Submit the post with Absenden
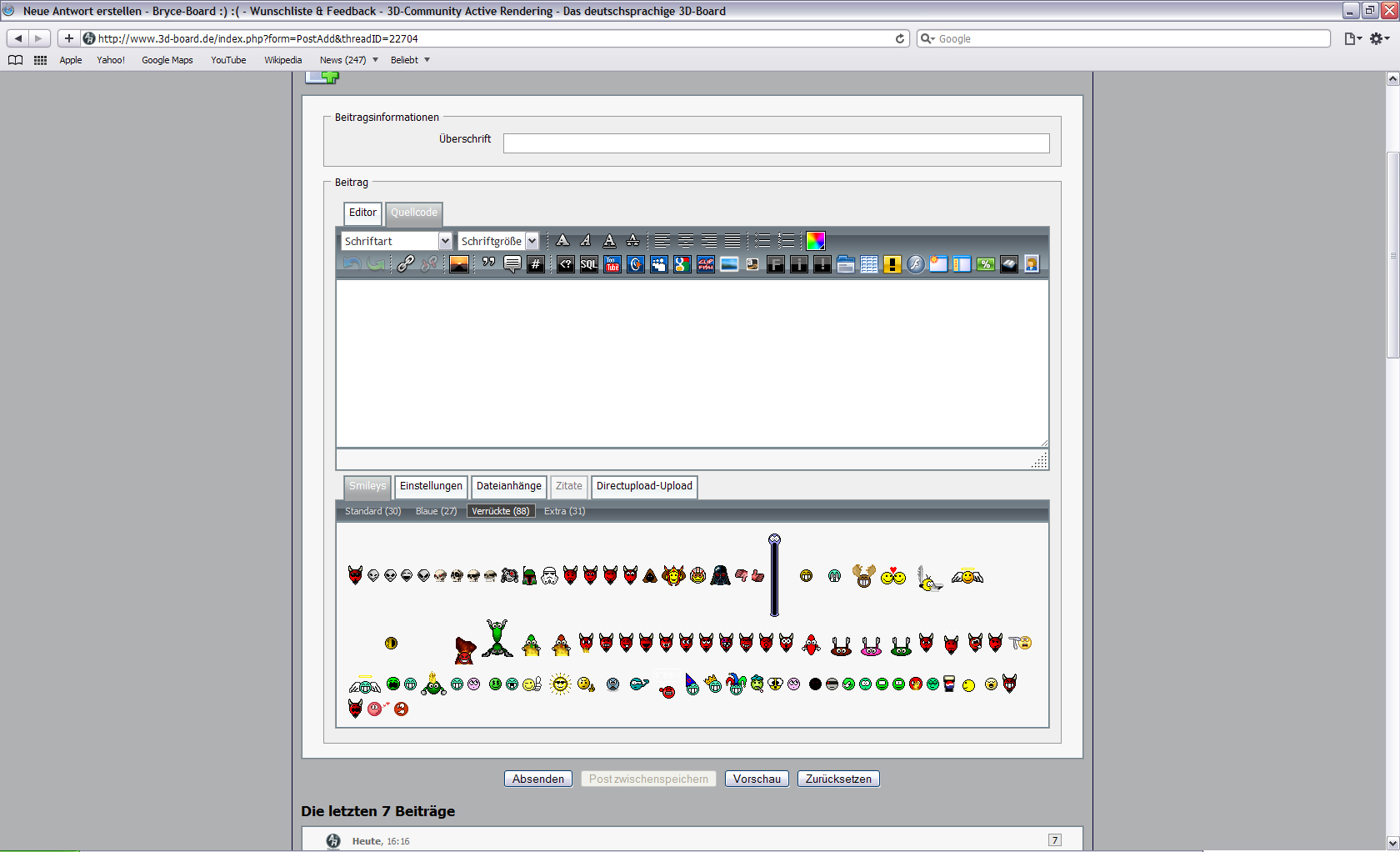Viewport: 1400px width, 852px height. 538,779
